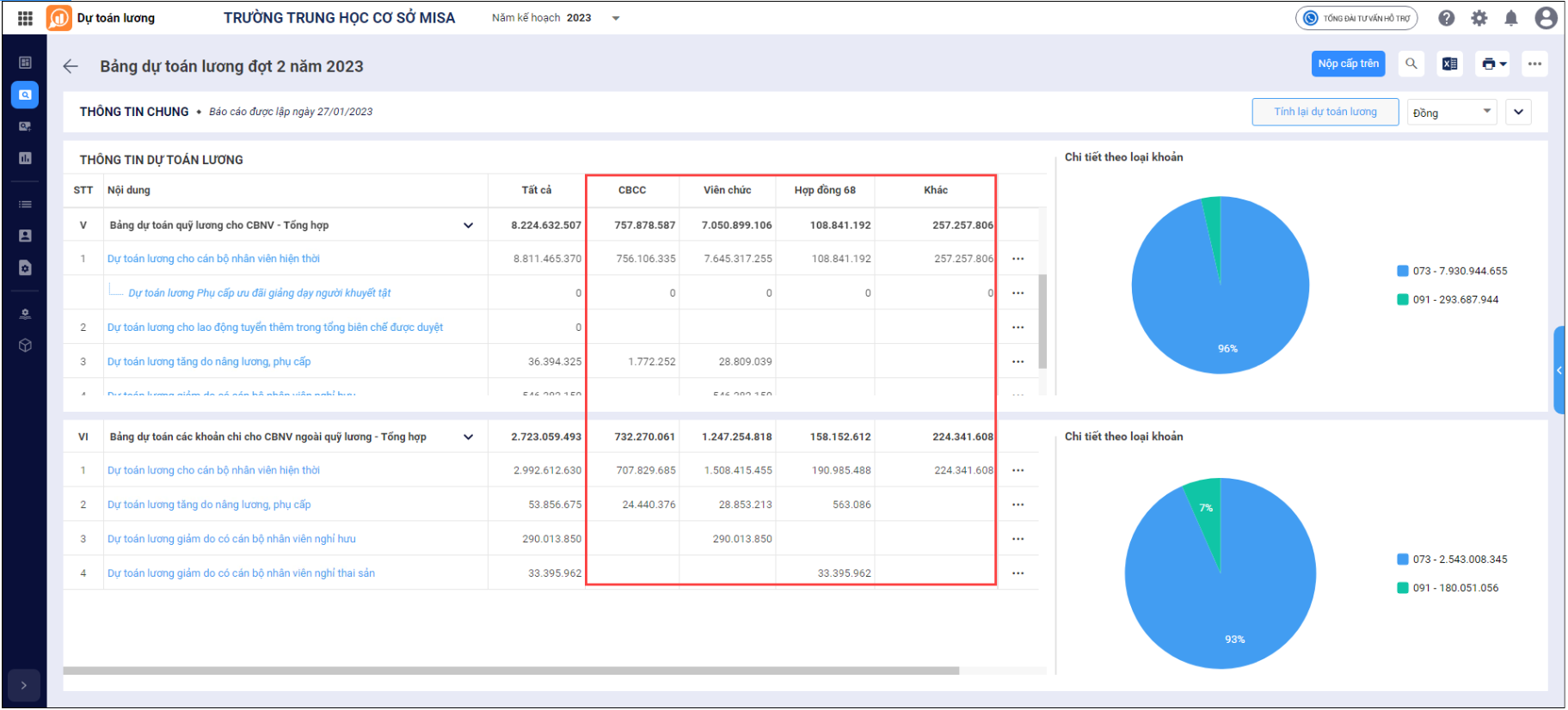Viewport: 1568px width, 710px height.
Task: Open the settings gear icon
Action: tap(1479, 18)
